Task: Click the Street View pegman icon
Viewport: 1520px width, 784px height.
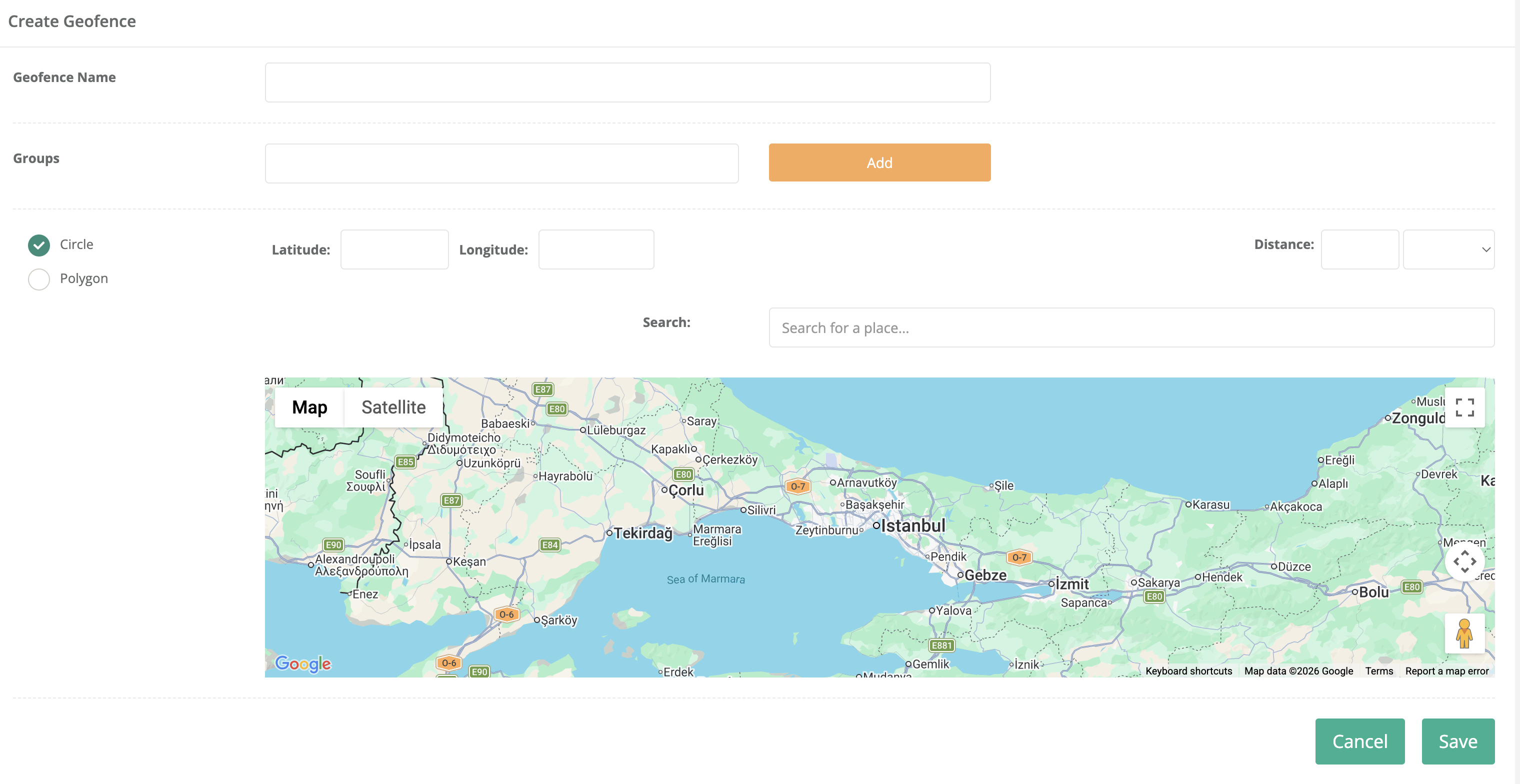Action: 1464,633
